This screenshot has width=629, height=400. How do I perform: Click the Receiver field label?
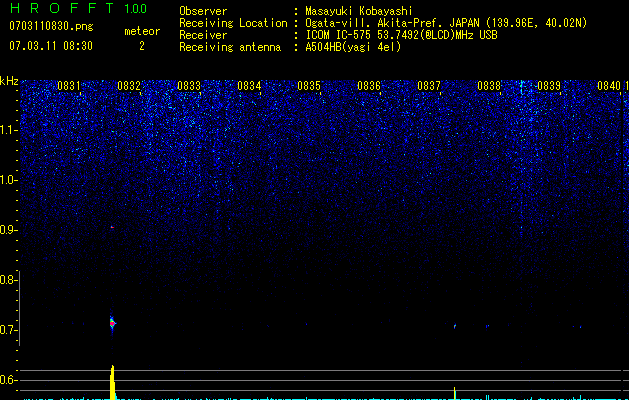203,35
